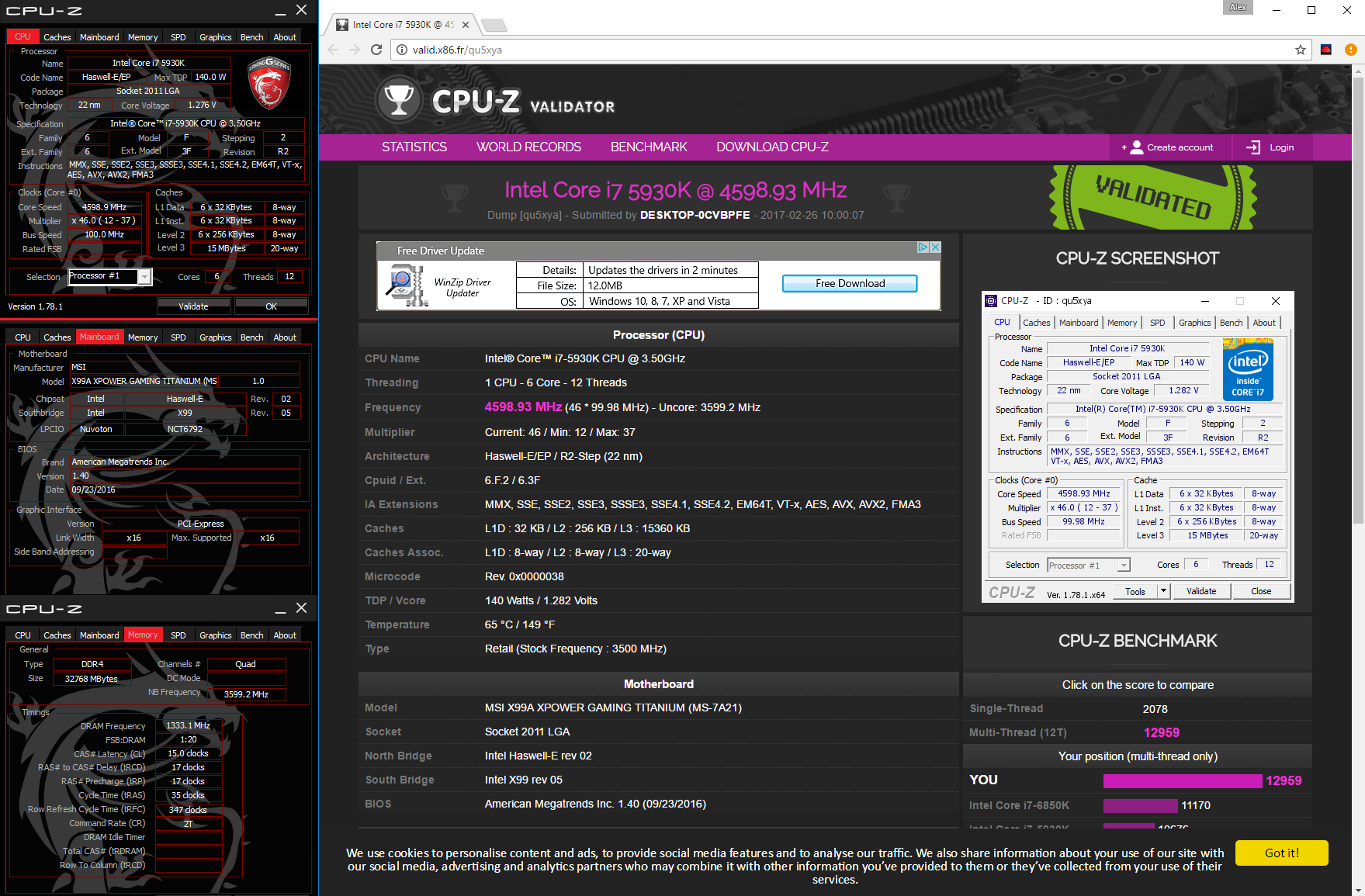Screen dimensions: 1365x896
Task: Switch to Caches tab in top CPU-Z window
Action: click(57, 37)
